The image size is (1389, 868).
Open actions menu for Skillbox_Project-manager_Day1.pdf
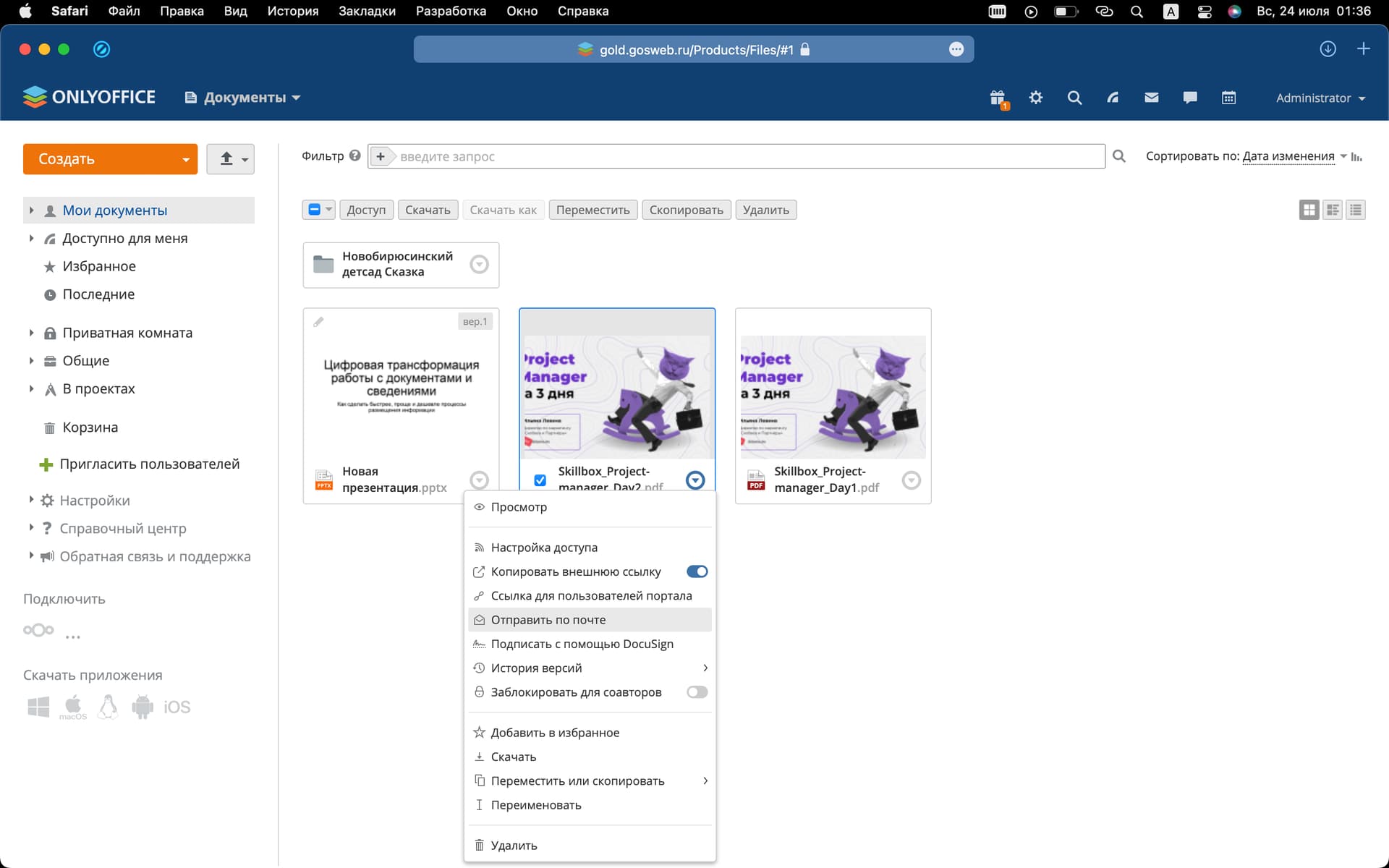(912, 480)
